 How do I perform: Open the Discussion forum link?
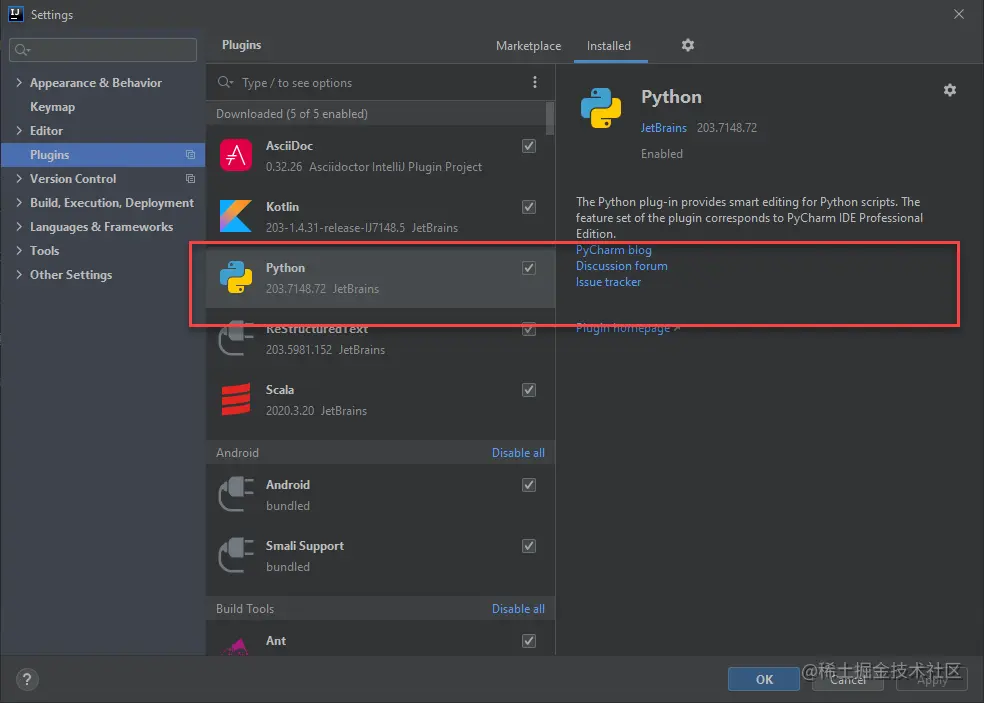click(x=622, y=266)
